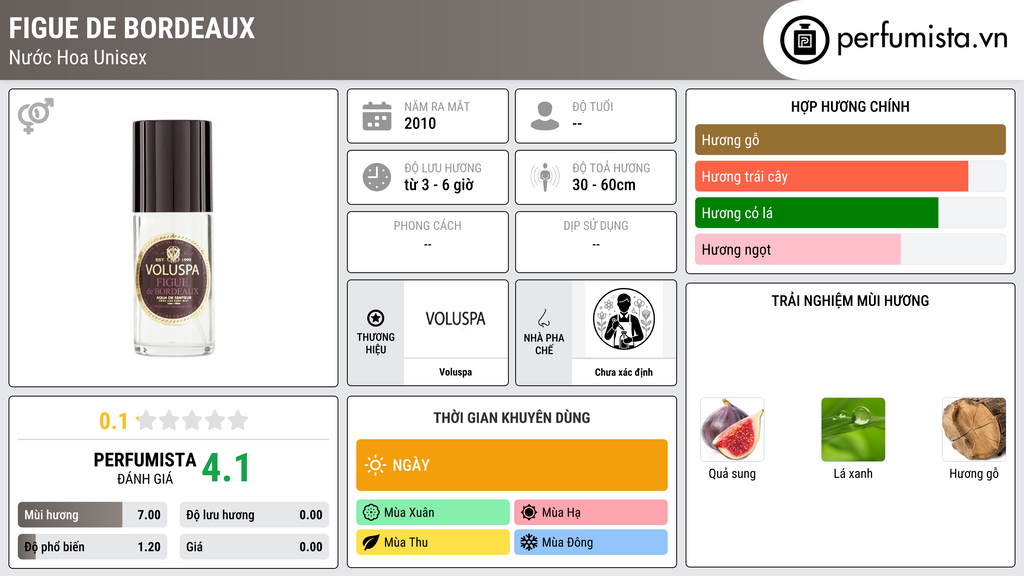Open the Lá xanh note image
Image resolution: width=1024 pixels, height=576 pixels.
853,430
